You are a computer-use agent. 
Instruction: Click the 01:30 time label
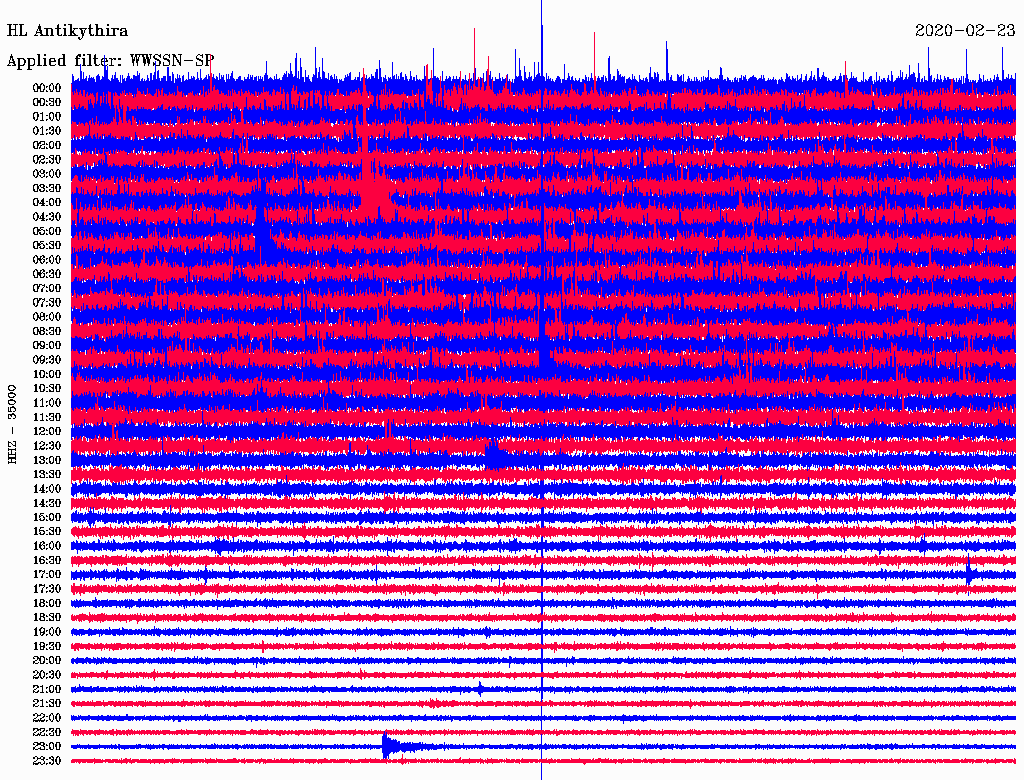pyautogui.click(x=47, y=131)
